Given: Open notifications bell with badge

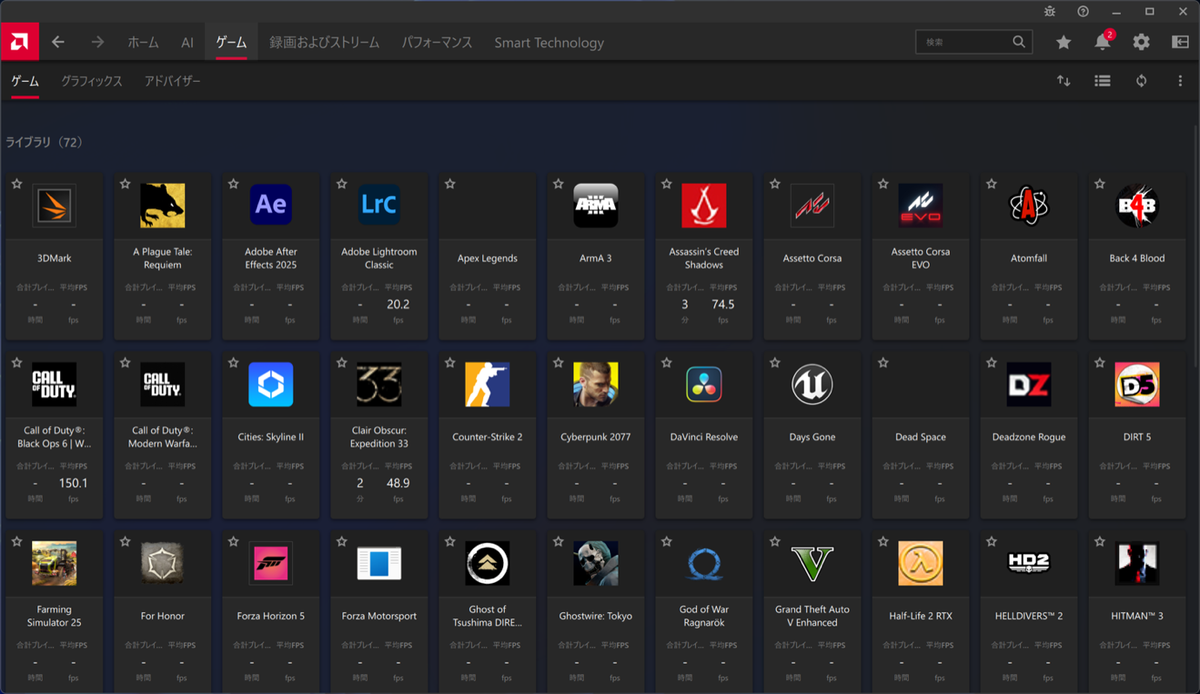Looking at the screenshot, I should [1102, 42].
